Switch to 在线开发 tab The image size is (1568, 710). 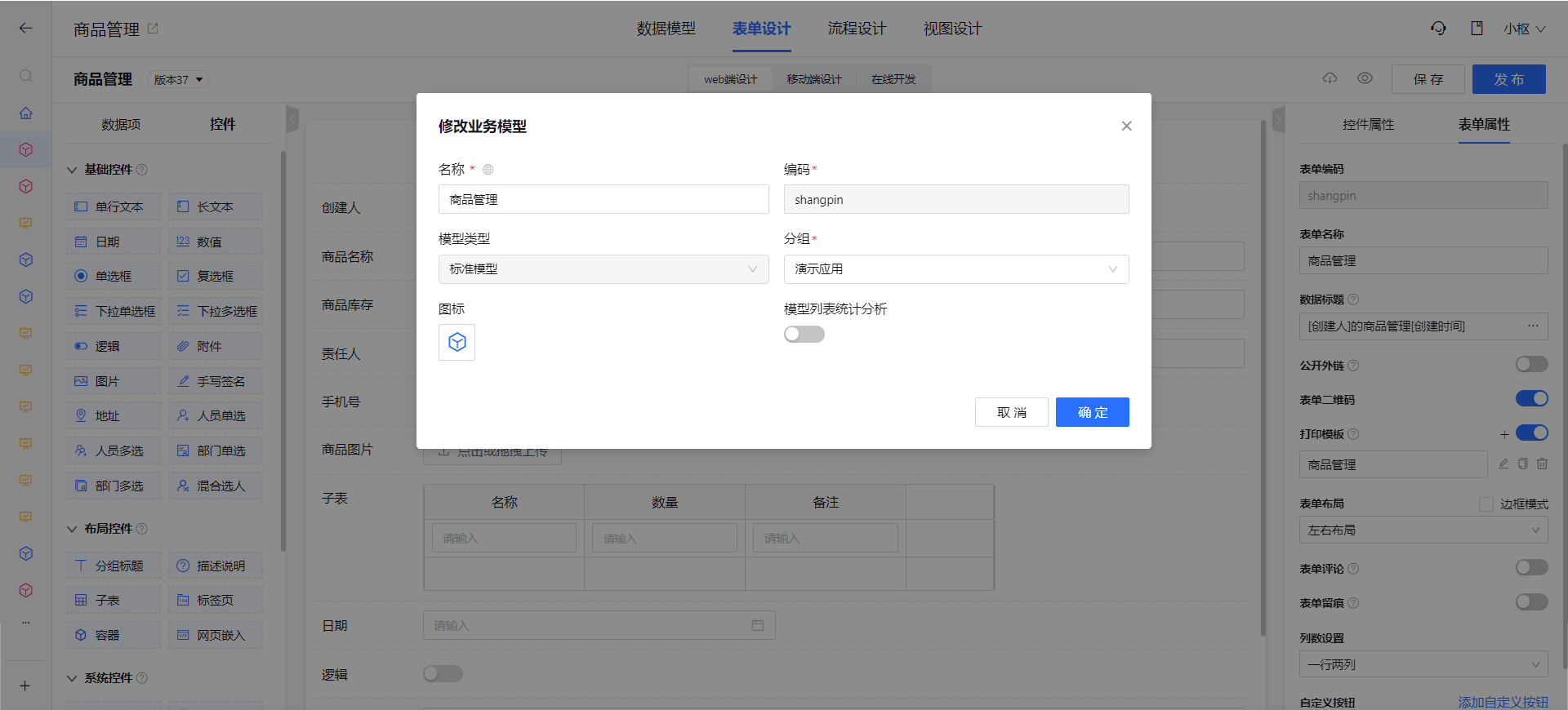coord(893,79)
